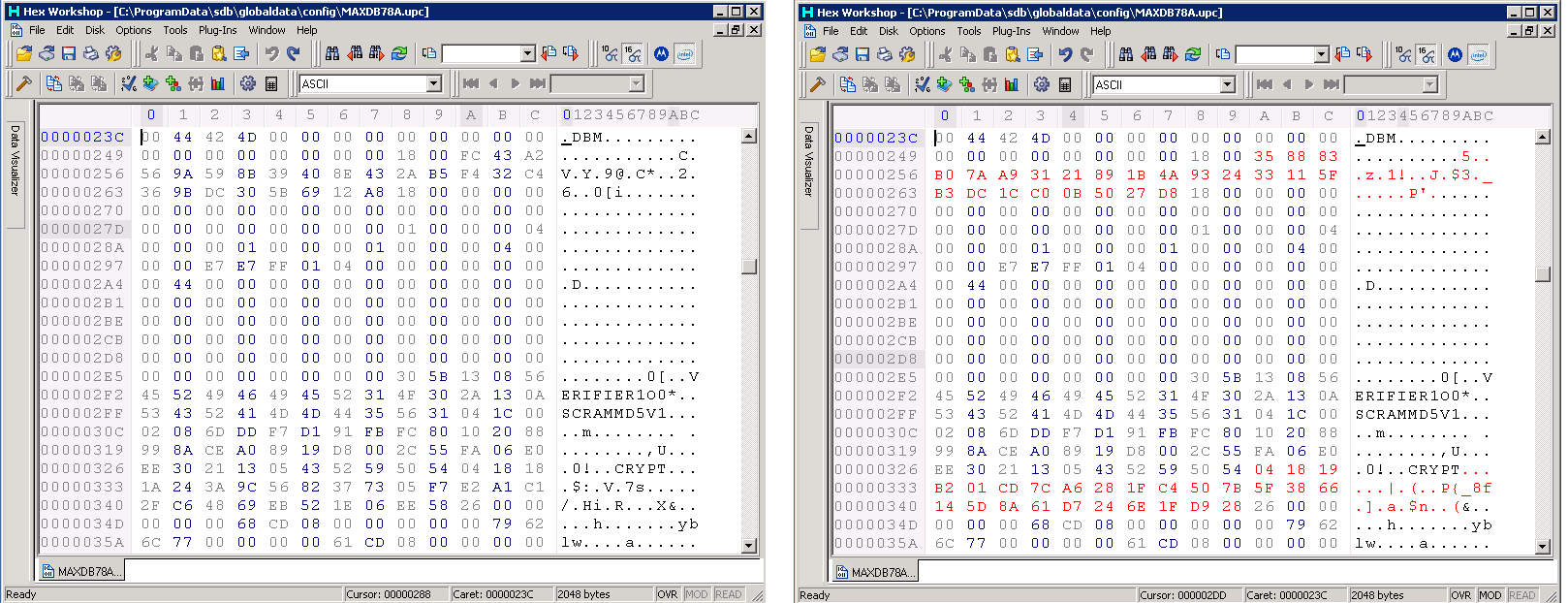The image size is (1568, 603).
Task: Toggle OVR indicator in right window status bar
Action: tap(1461, 595)
